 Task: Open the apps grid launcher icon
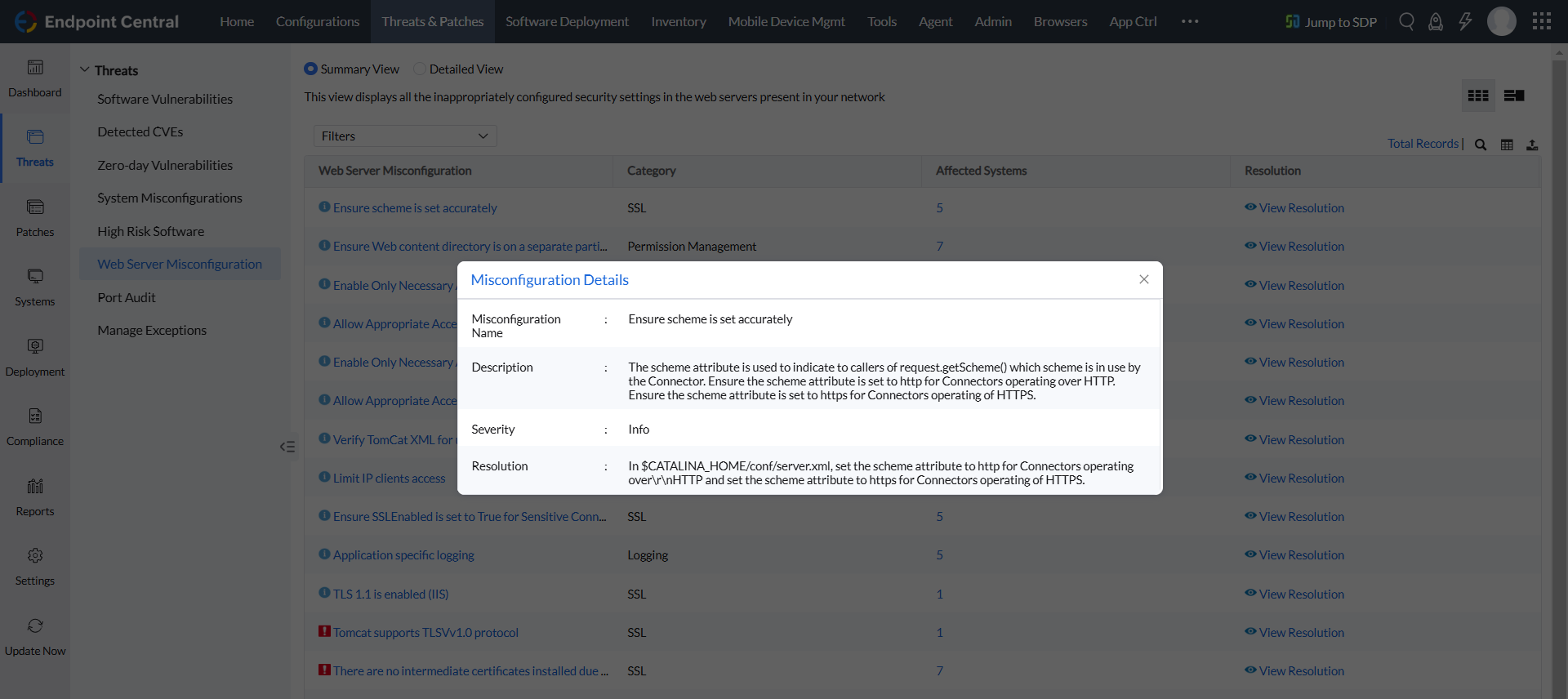tap(1541, 21)
